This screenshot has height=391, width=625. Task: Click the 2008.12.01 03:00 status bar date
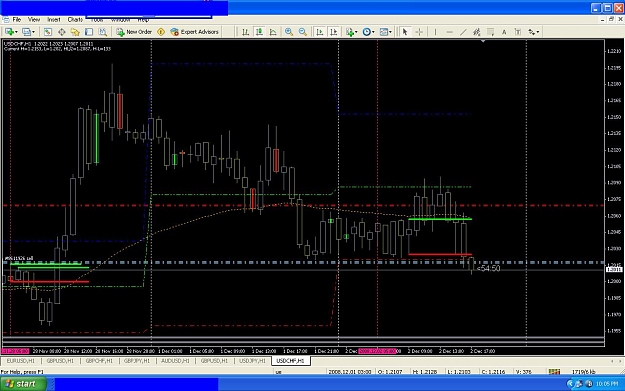coord(350,372)
